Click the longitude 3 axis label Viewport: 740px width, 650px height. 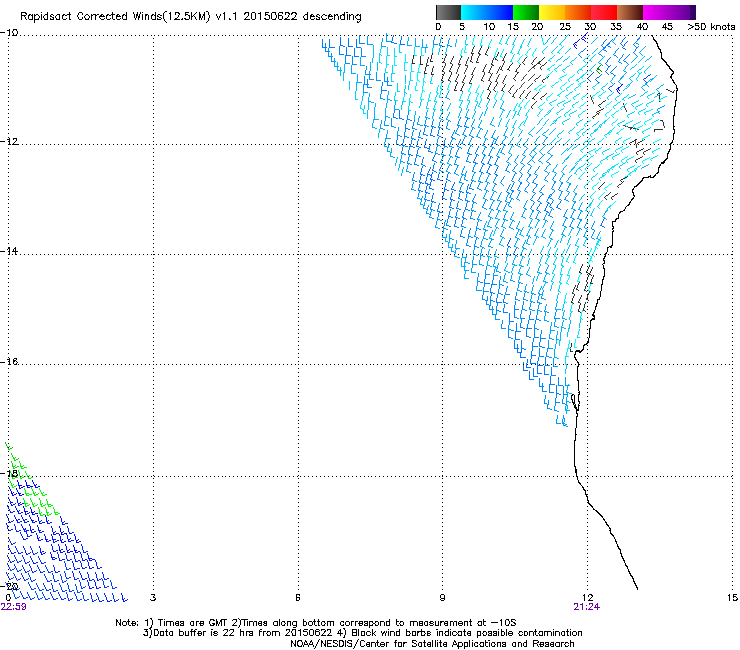coord(153,598)
